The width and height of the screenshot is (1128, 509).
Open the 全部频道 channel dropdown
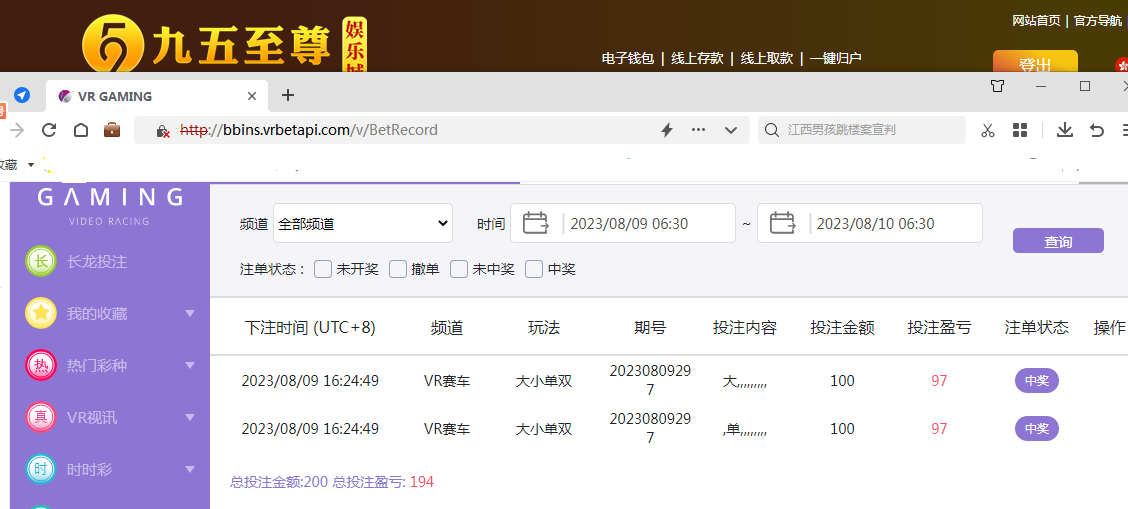tap(363, 224)
